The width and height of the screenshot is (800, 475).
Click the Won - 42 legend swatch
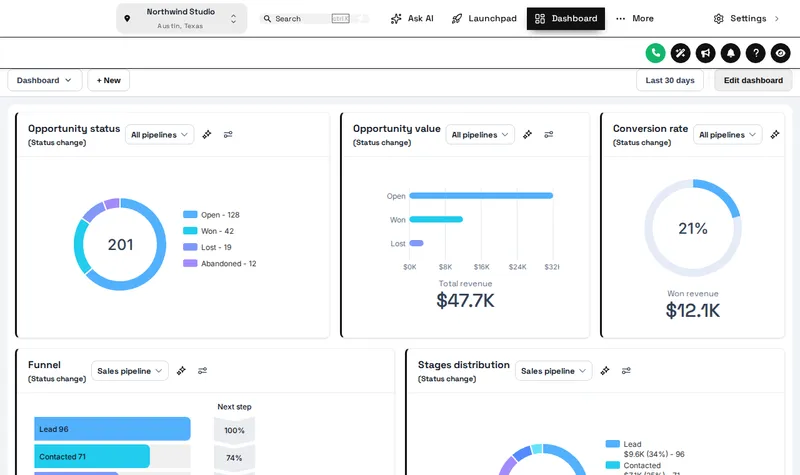[190, 231]
